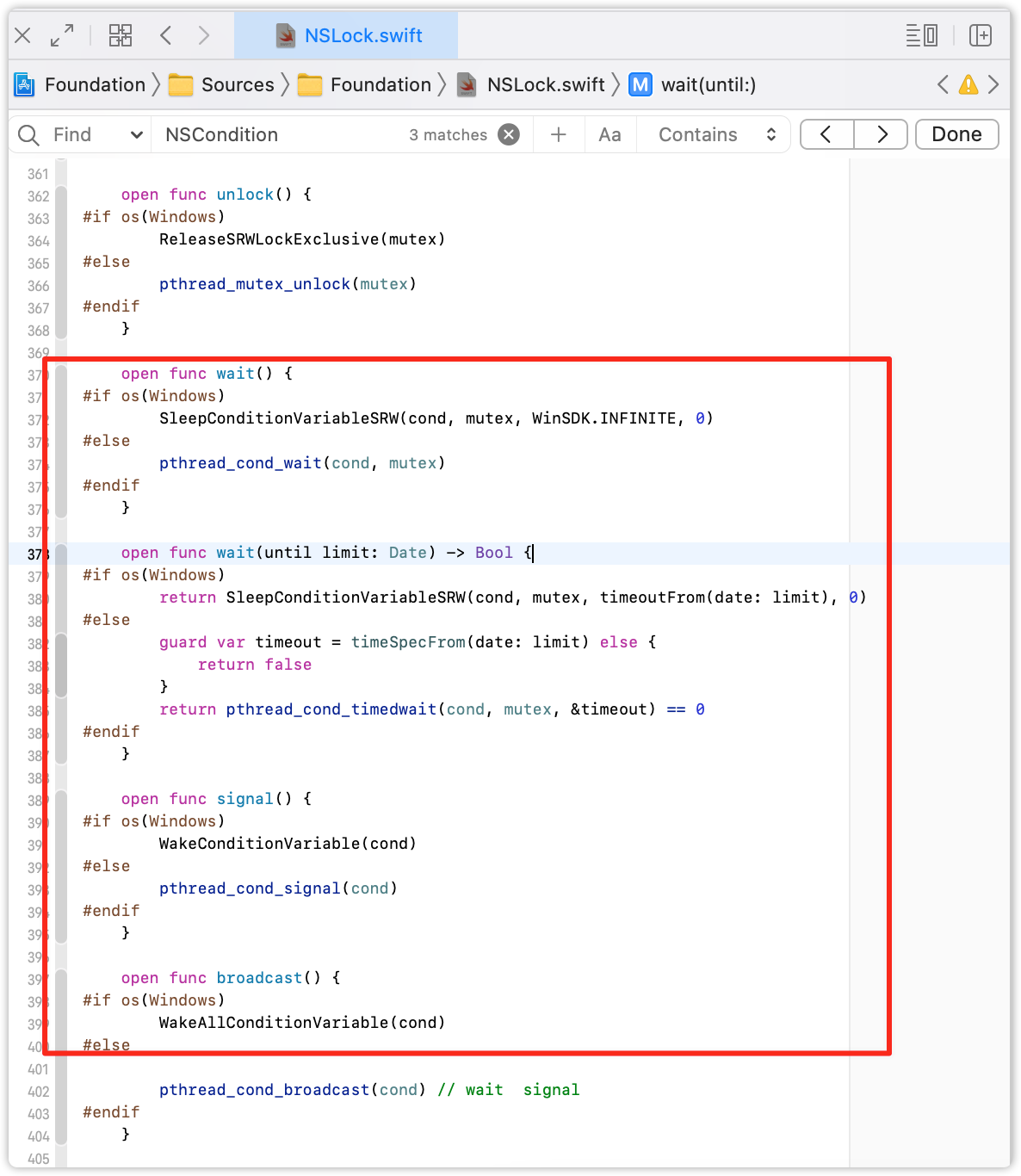Click the code folding ribbon beside unlock()
This screenshot has width=1021, height=1176.
pos(61,262)
